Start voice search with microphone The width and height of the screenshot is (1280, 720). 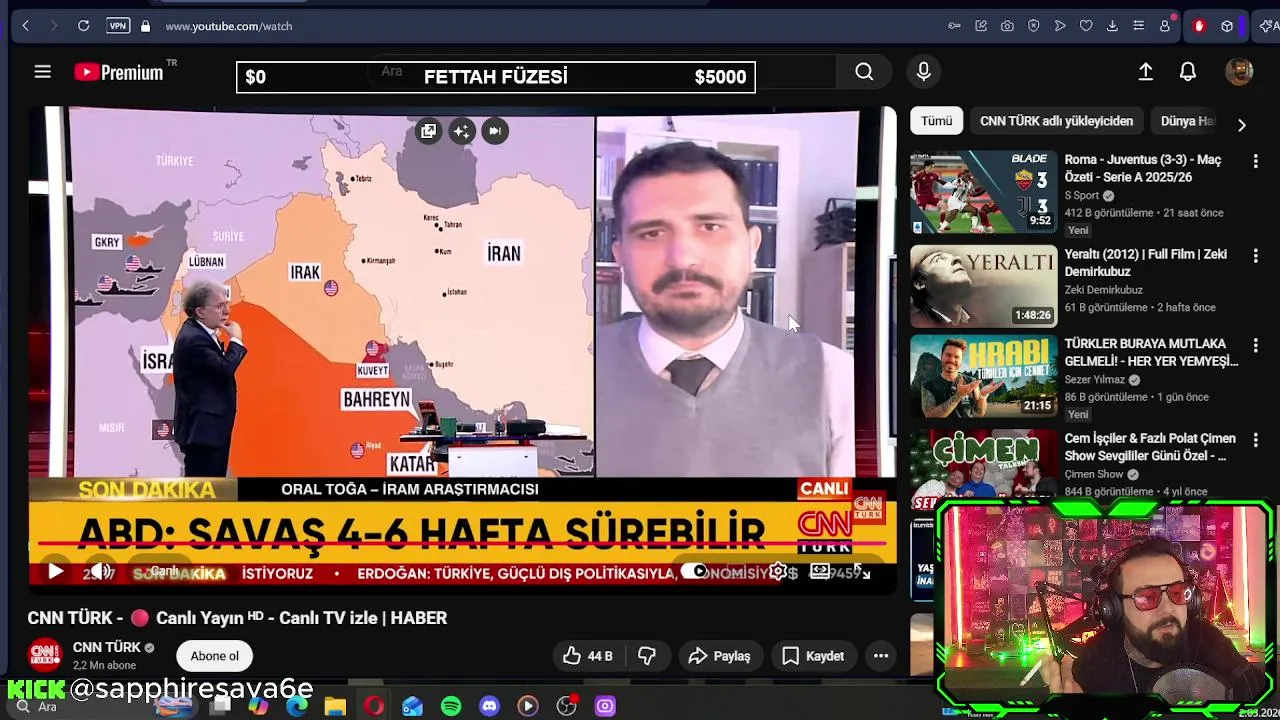click(923, 72)
